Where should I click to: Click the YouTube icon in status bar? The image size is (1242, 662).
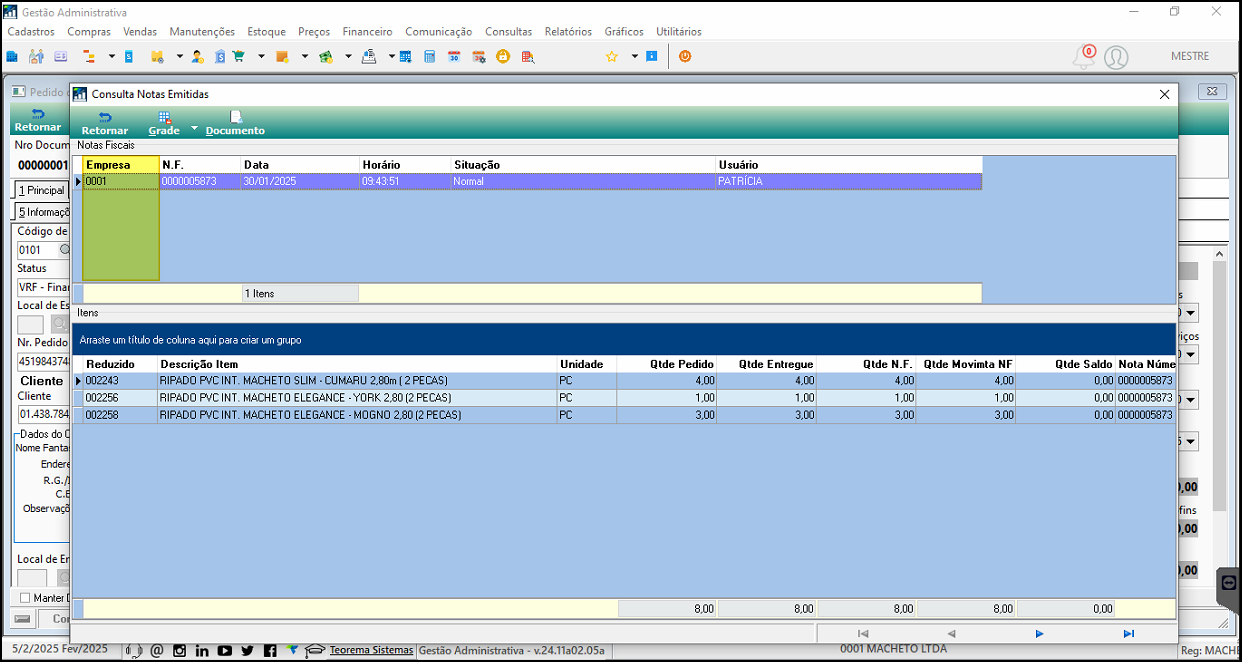coord(225,651)
